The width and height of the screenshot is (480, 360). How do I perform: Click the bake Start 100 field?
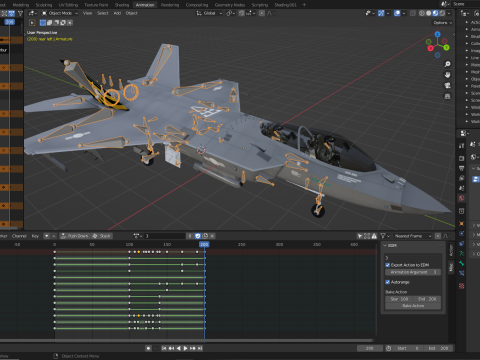point(399,299)
